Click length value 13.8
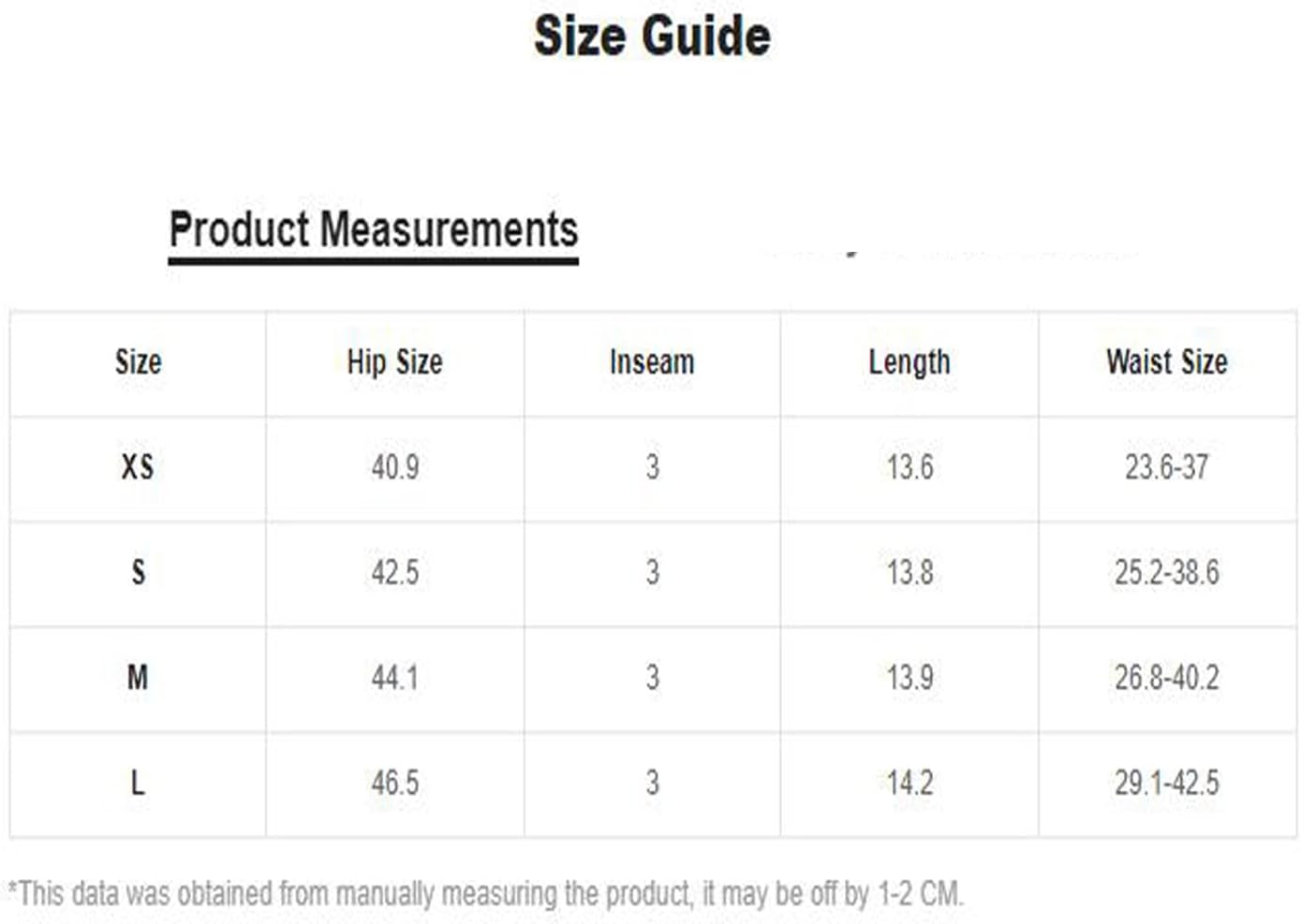This screenshot has width=1301, height=924. (909, 571)
